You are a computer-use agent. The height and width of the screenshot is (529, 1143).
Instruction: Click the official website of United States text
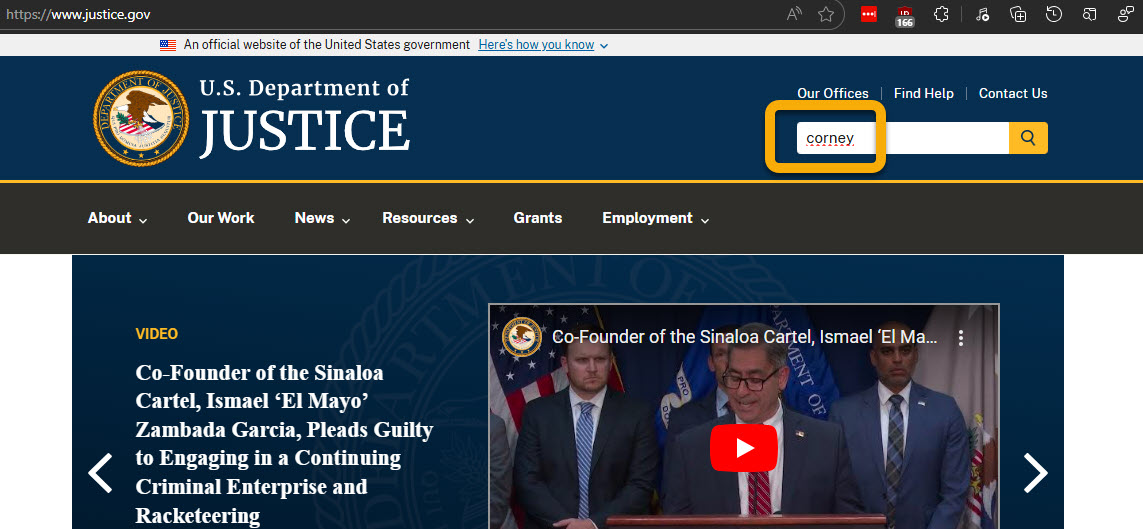(x=327, y=45)
